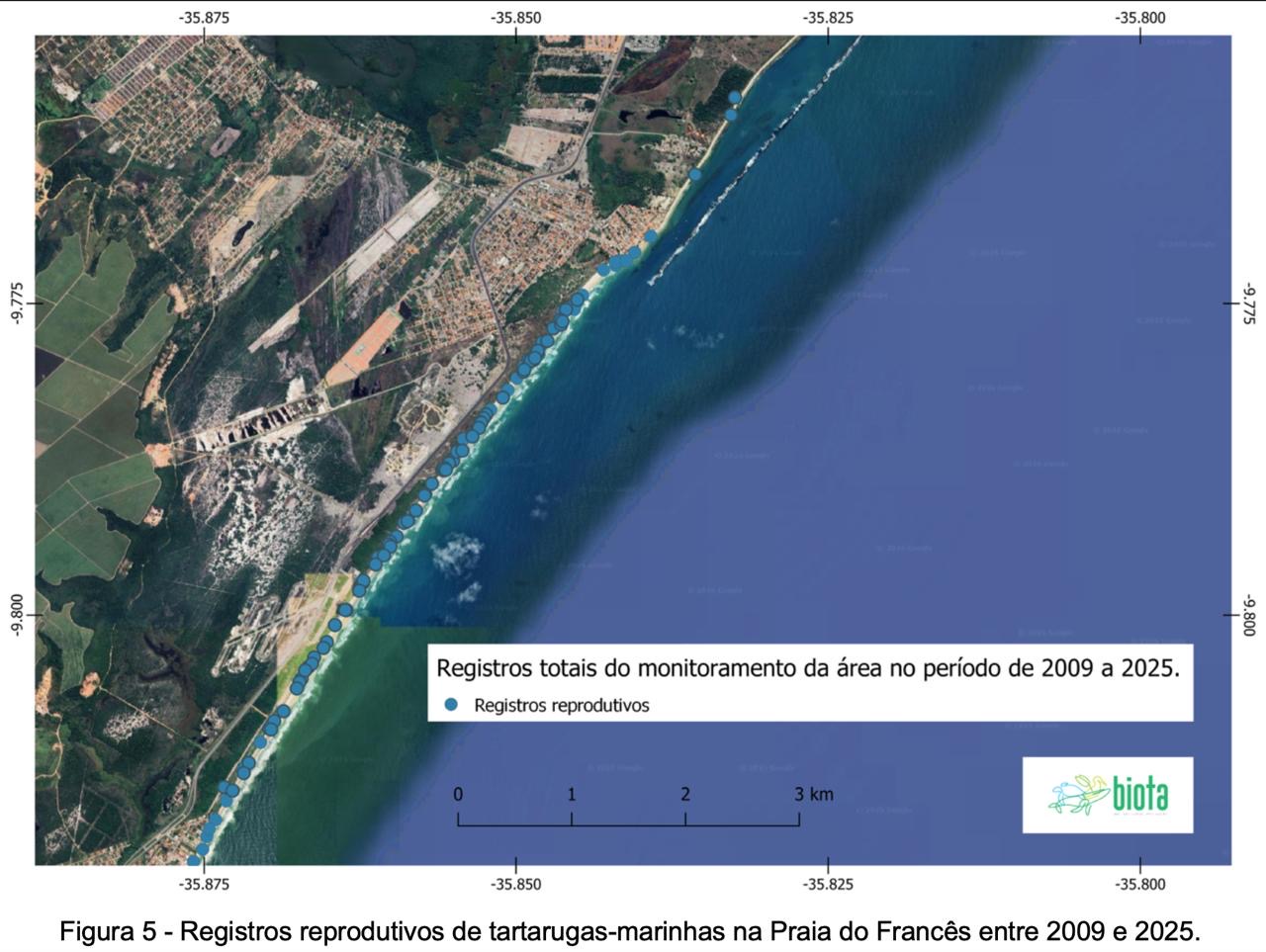Click the "2" label on the scale bar

point(685,794)
